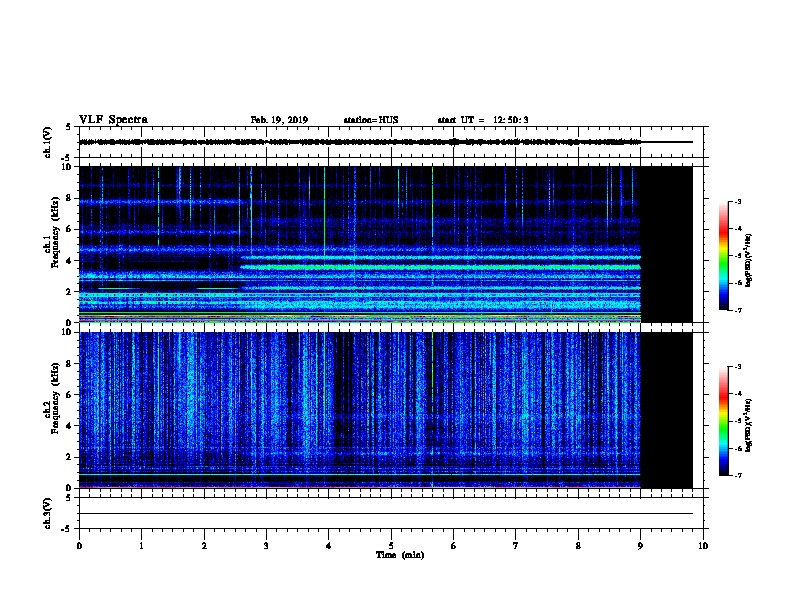
Task: Click the ch.2 "Frequency (kHz)" axis label
Action: (x=55, y=398)
